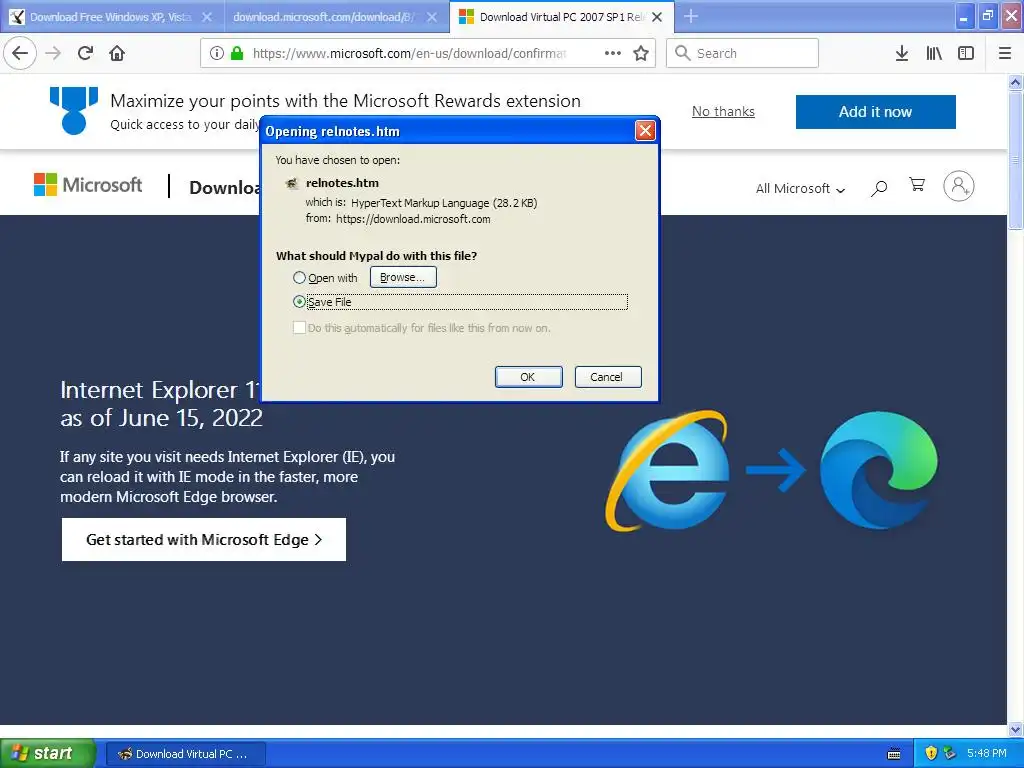1024x768 pixels.
Task: Click the page scrollbar down arrow
Action: point(1015,729)
